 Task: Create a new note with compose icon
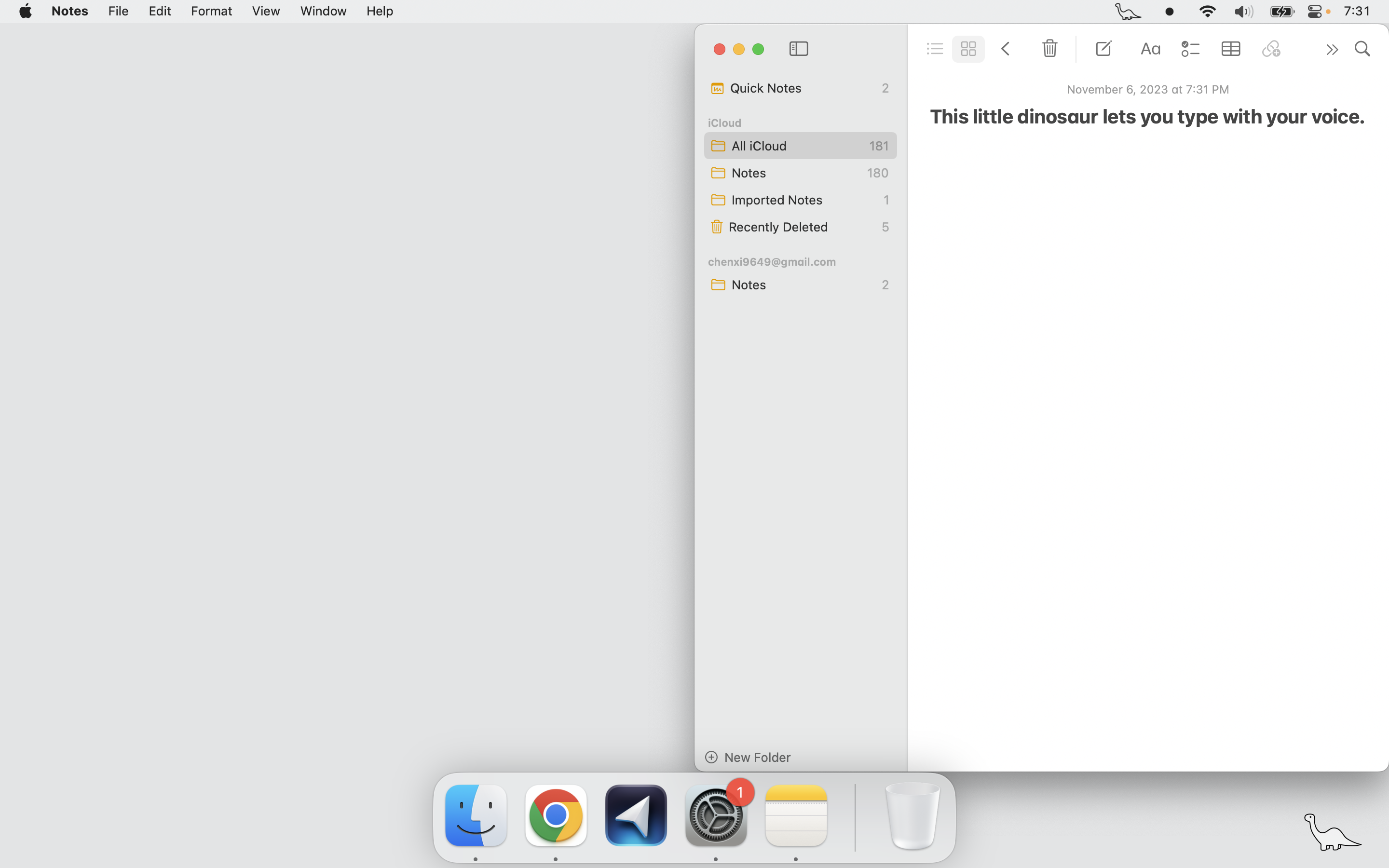1103,49
